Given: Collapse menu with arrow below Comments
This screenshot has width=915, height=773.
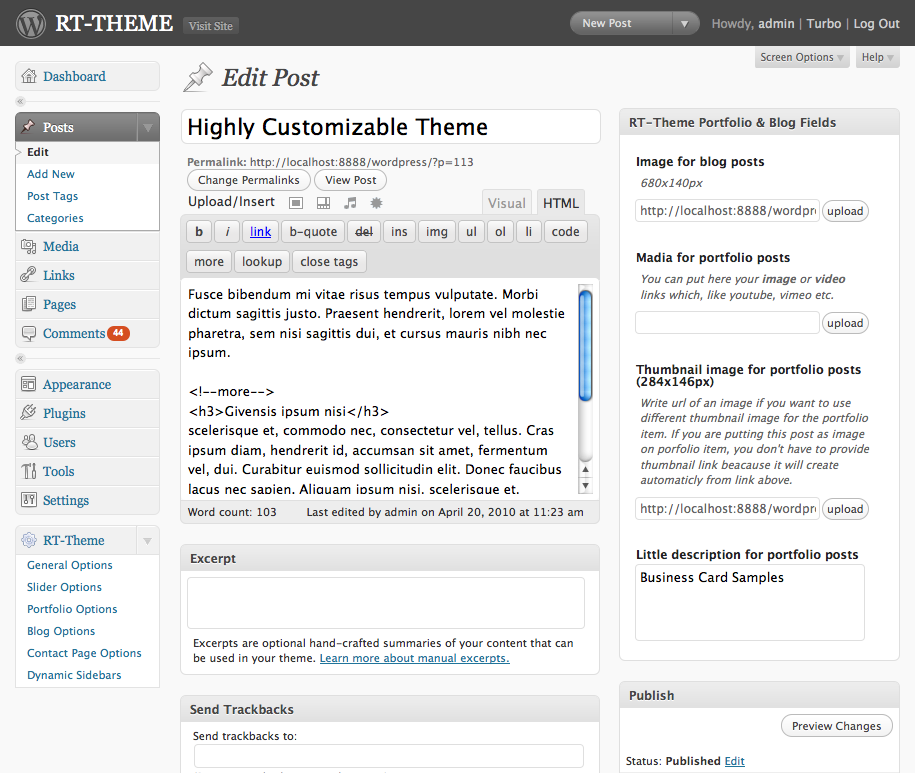Looking at the screenshot, I should pyautogui.click(x=20, y=358).
